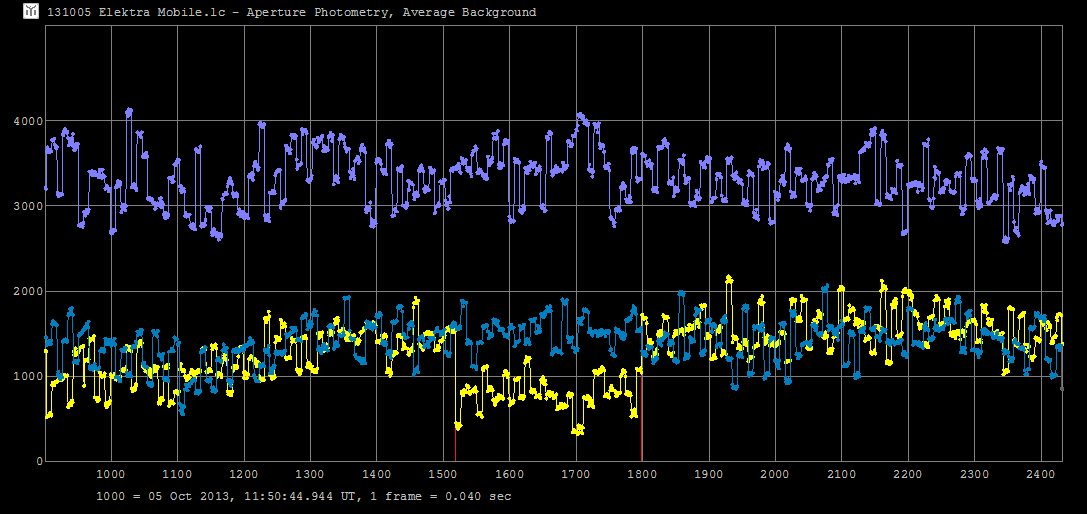Click the x-axis frame label 1200

(243, 475)
